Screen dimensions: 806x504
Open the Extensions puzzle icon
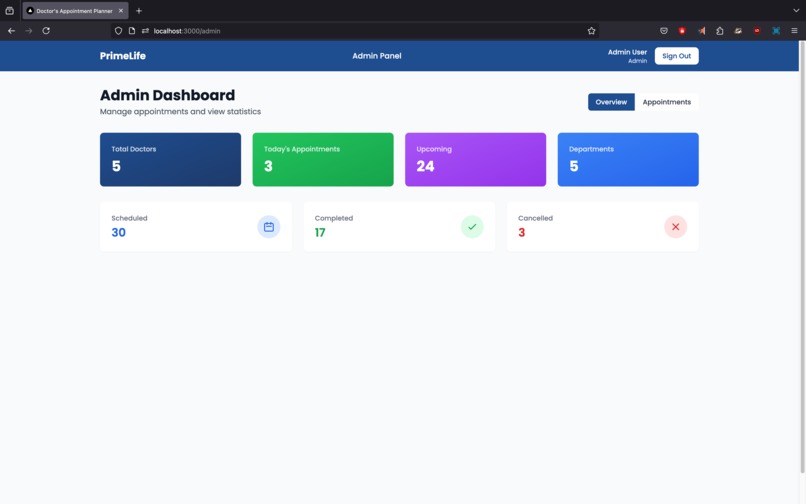point(720,31)
